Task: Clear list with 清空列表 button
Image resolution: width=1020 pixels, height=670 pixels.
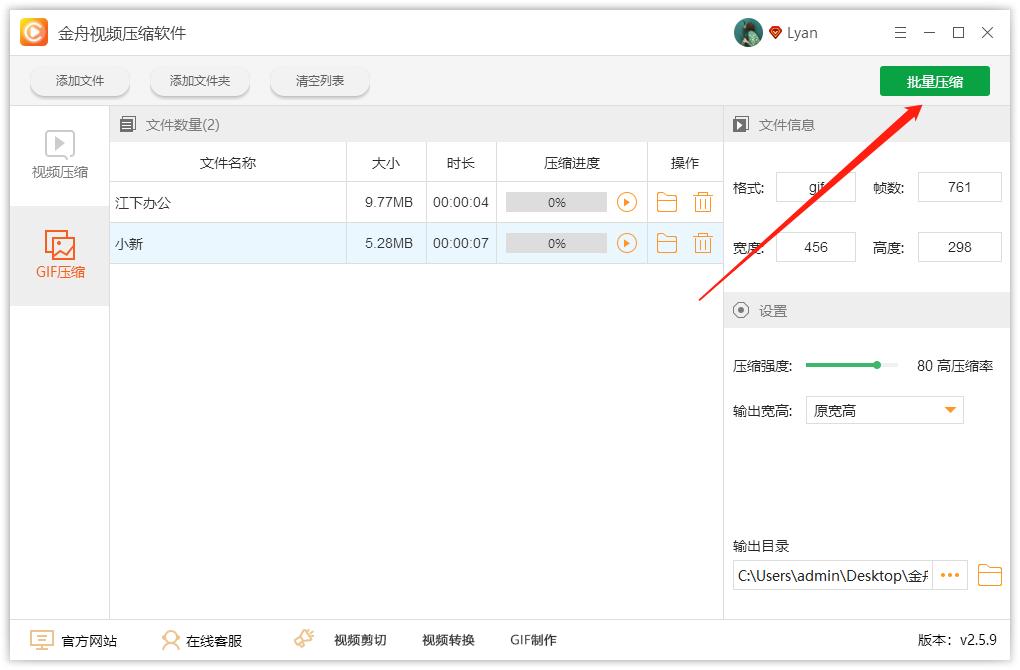Action: 320,81
